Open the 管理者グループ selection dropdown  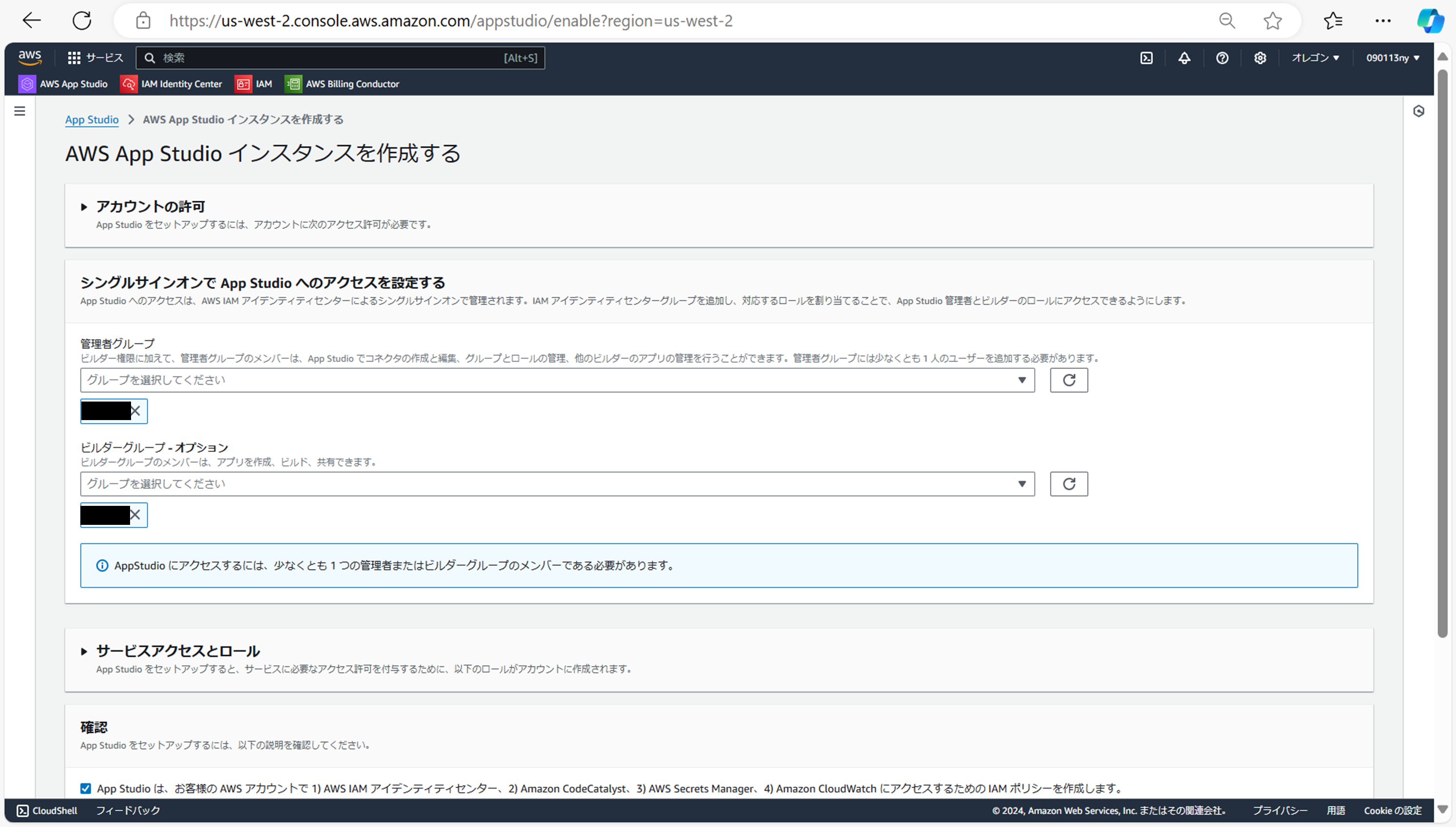556,380
